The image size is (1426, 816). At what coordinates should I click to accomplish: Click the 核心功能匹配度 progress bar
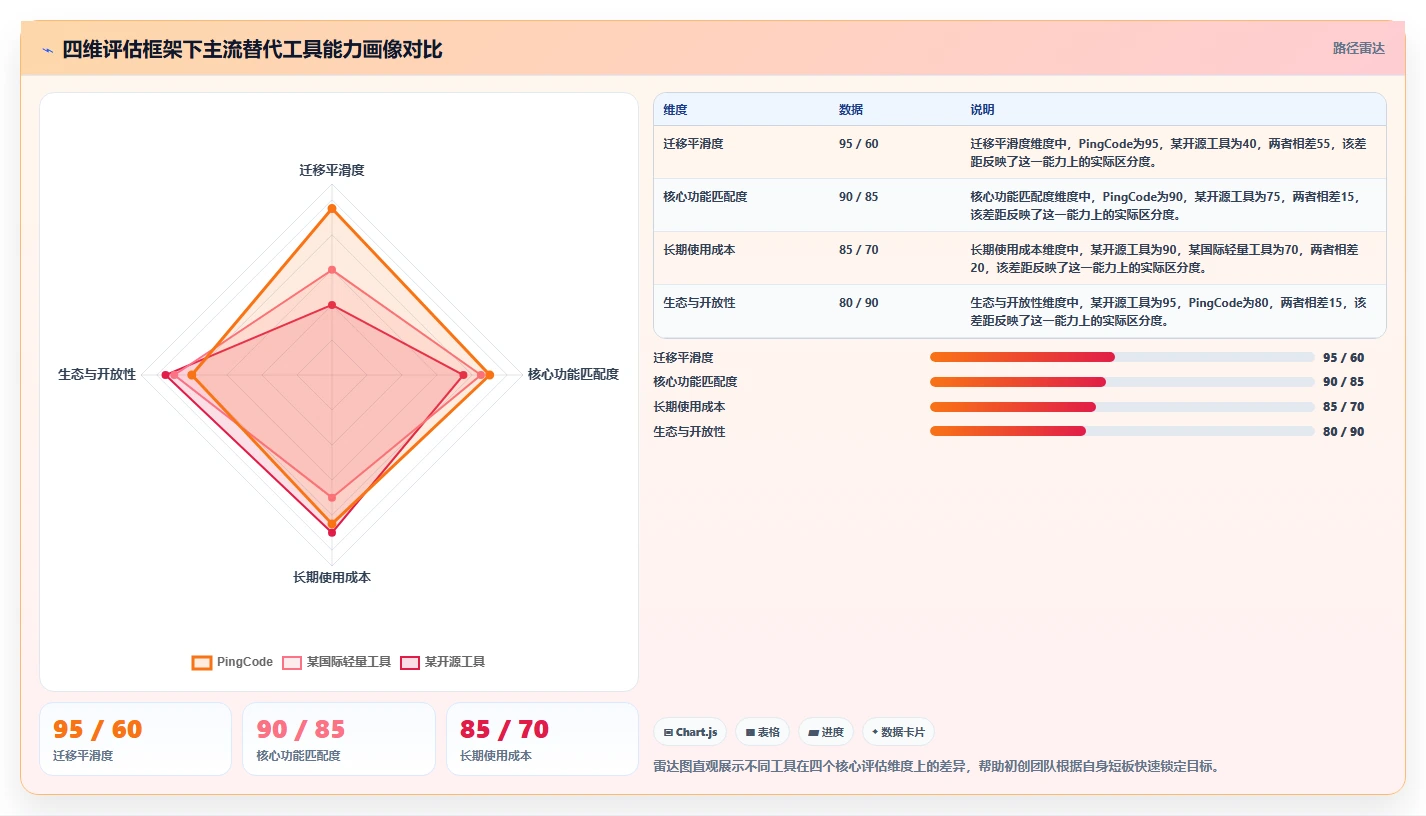1122,382
